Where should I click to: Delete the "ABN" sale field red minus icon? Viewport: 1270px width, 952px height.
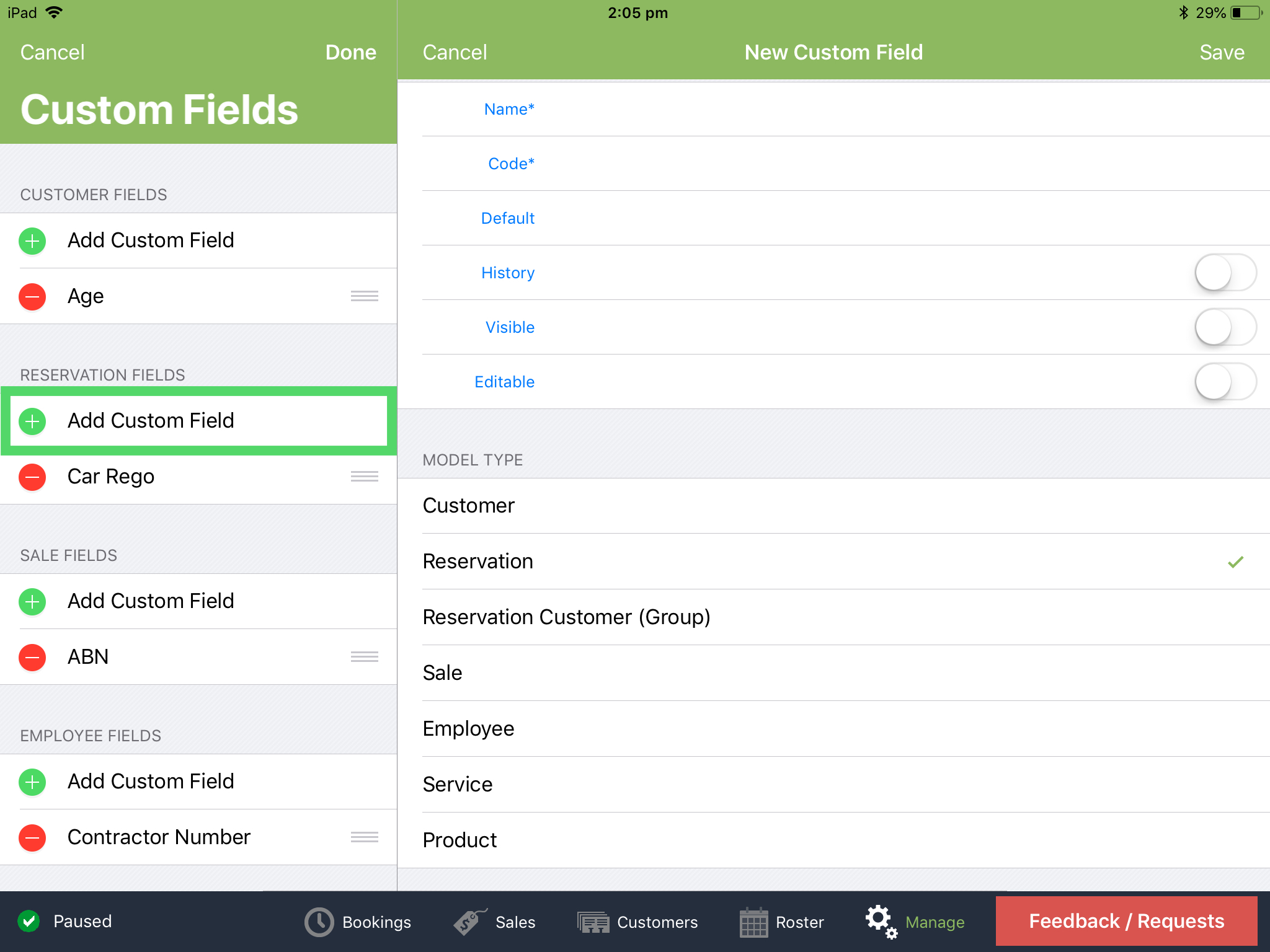[x=32, y=657]
